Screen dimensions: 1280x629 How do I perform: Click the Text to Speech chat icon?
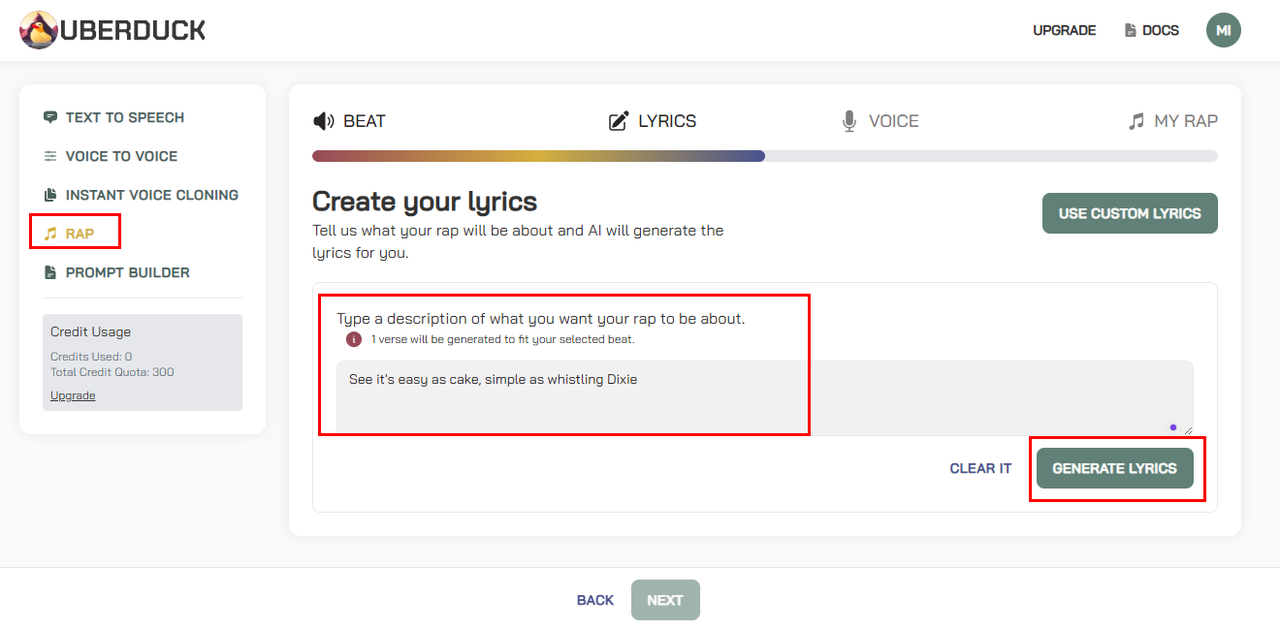[x=50, y=117]
